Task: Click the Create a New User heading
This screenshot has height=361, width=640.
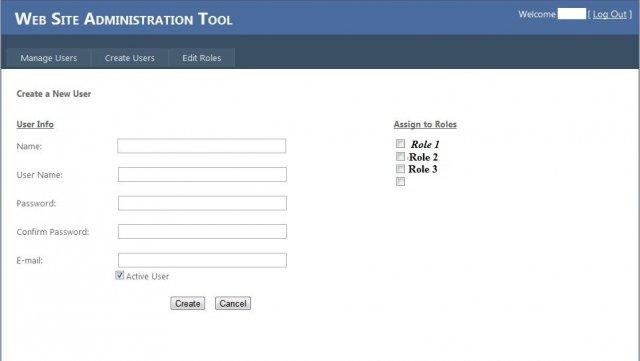Action: coord(54,94)
